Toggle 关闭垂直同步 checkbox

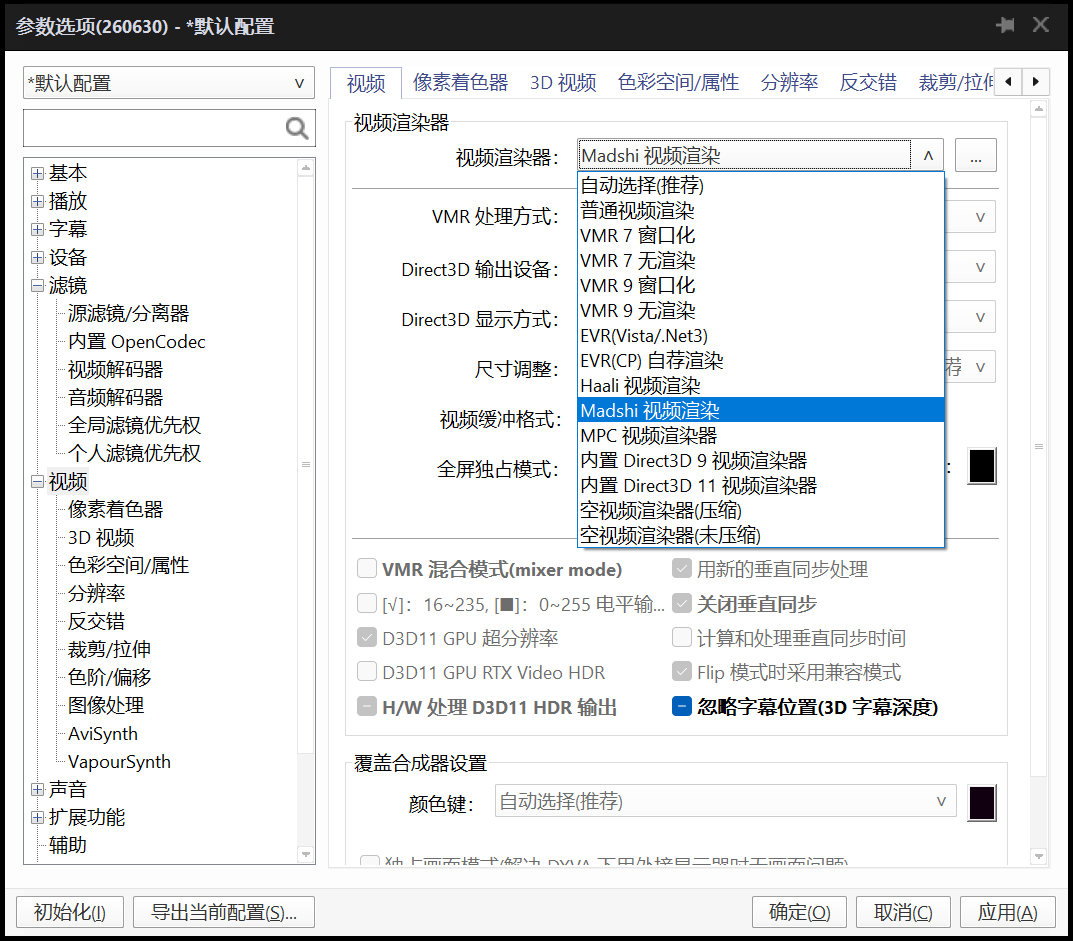[682, 603]
